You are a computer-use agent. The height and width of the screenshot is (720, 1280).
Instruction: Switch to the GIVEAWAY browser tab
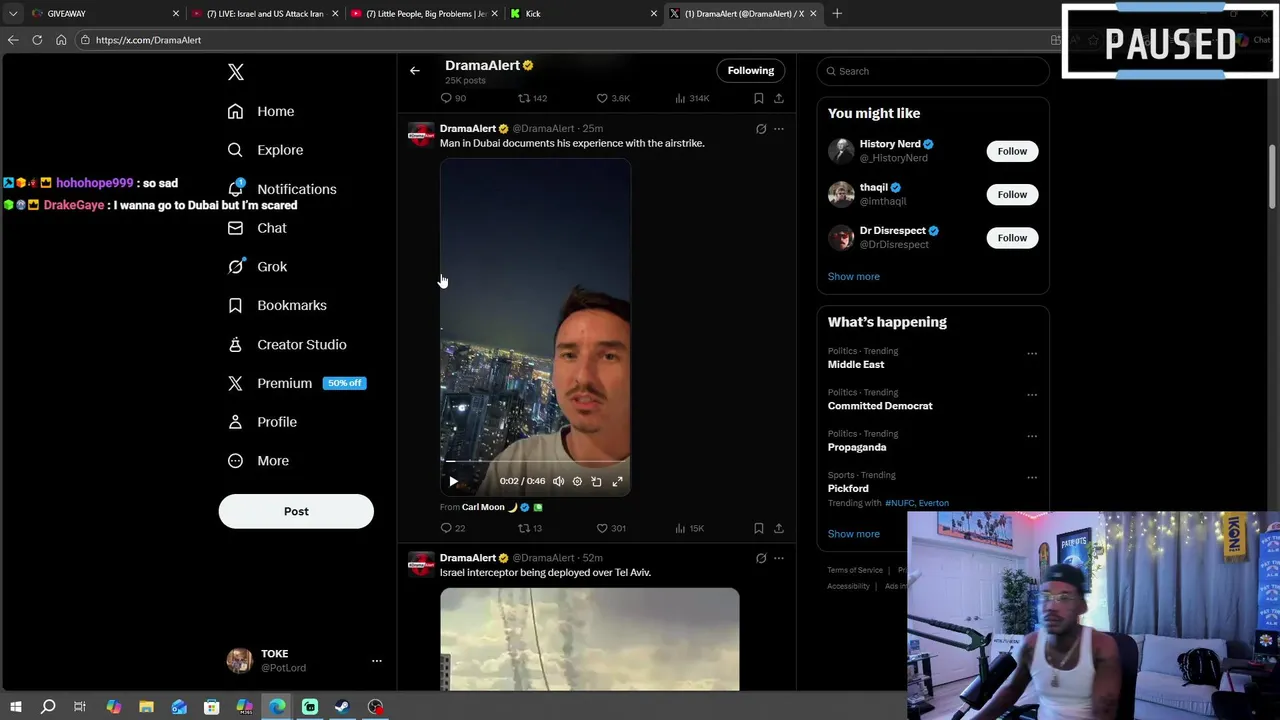105,14
